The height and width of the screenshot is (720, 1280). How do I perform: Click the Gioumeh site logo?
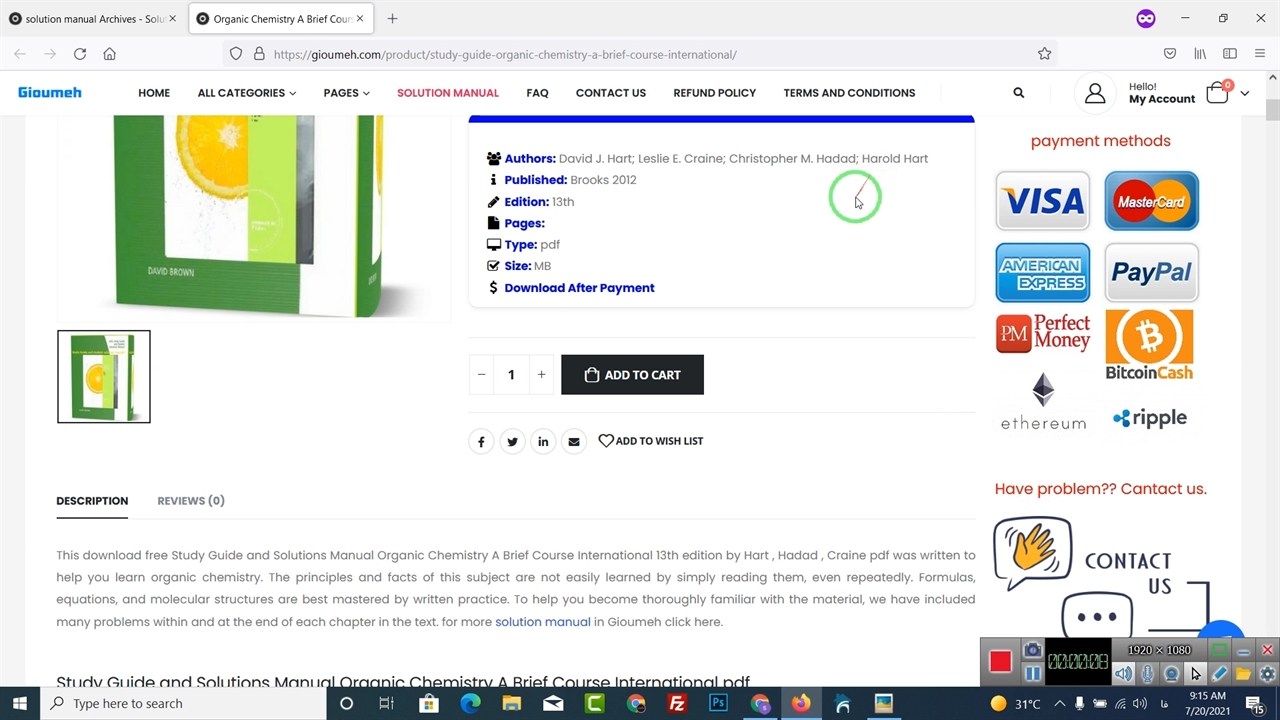tap(50, 93)
